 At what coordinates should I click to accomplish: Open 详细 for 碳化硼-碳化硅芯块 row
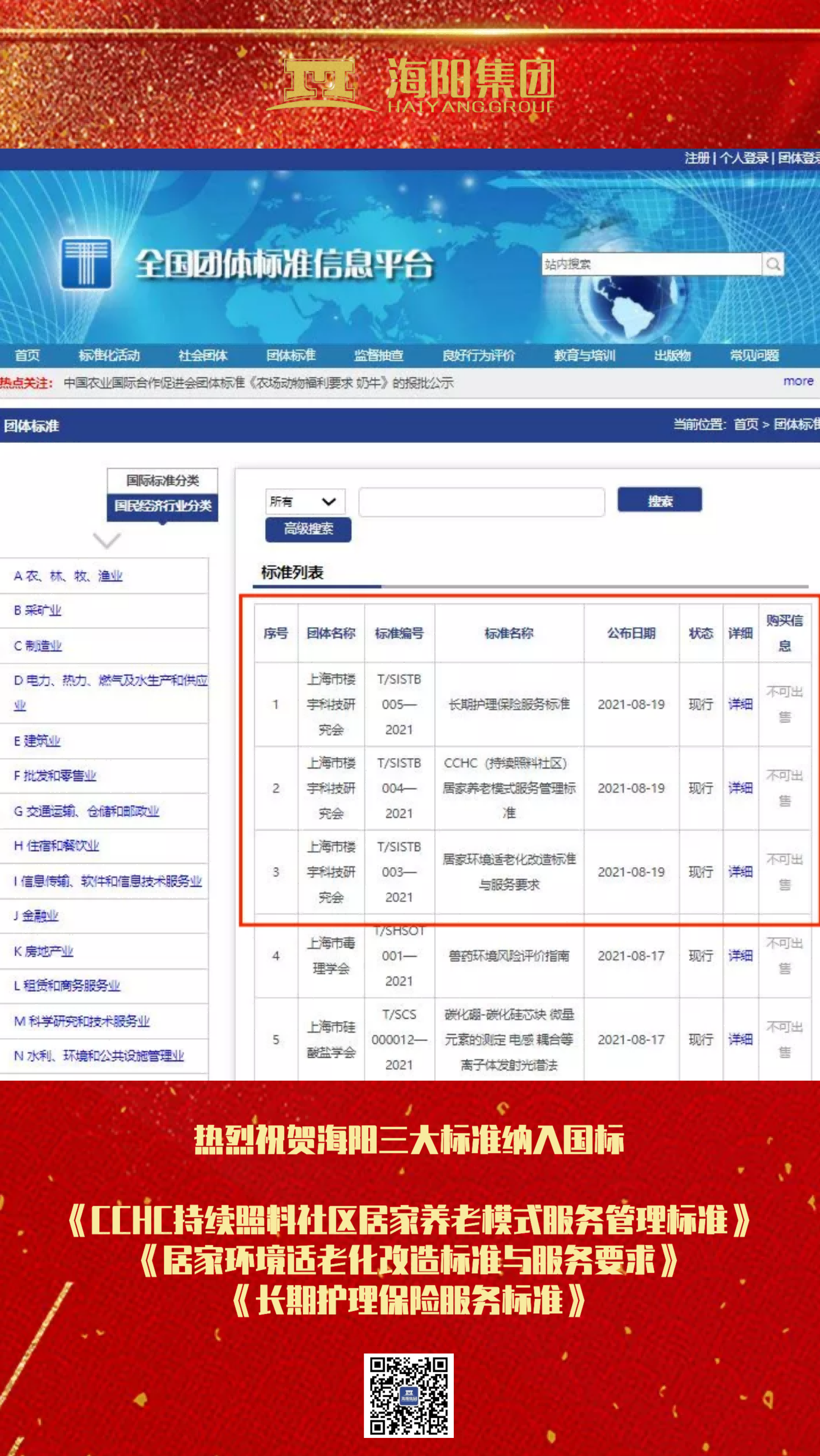[x=740, y=1040]
